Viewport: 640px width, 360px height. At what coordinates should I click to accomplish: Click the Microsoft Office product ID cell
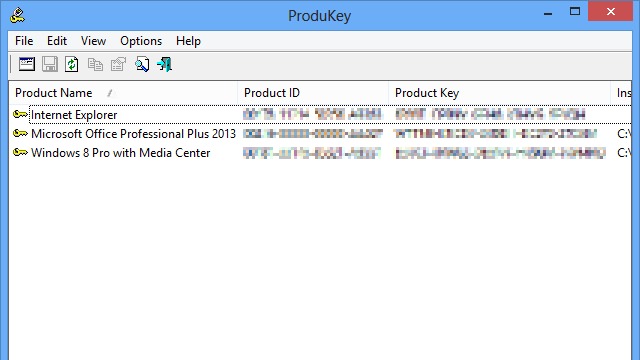313,133
